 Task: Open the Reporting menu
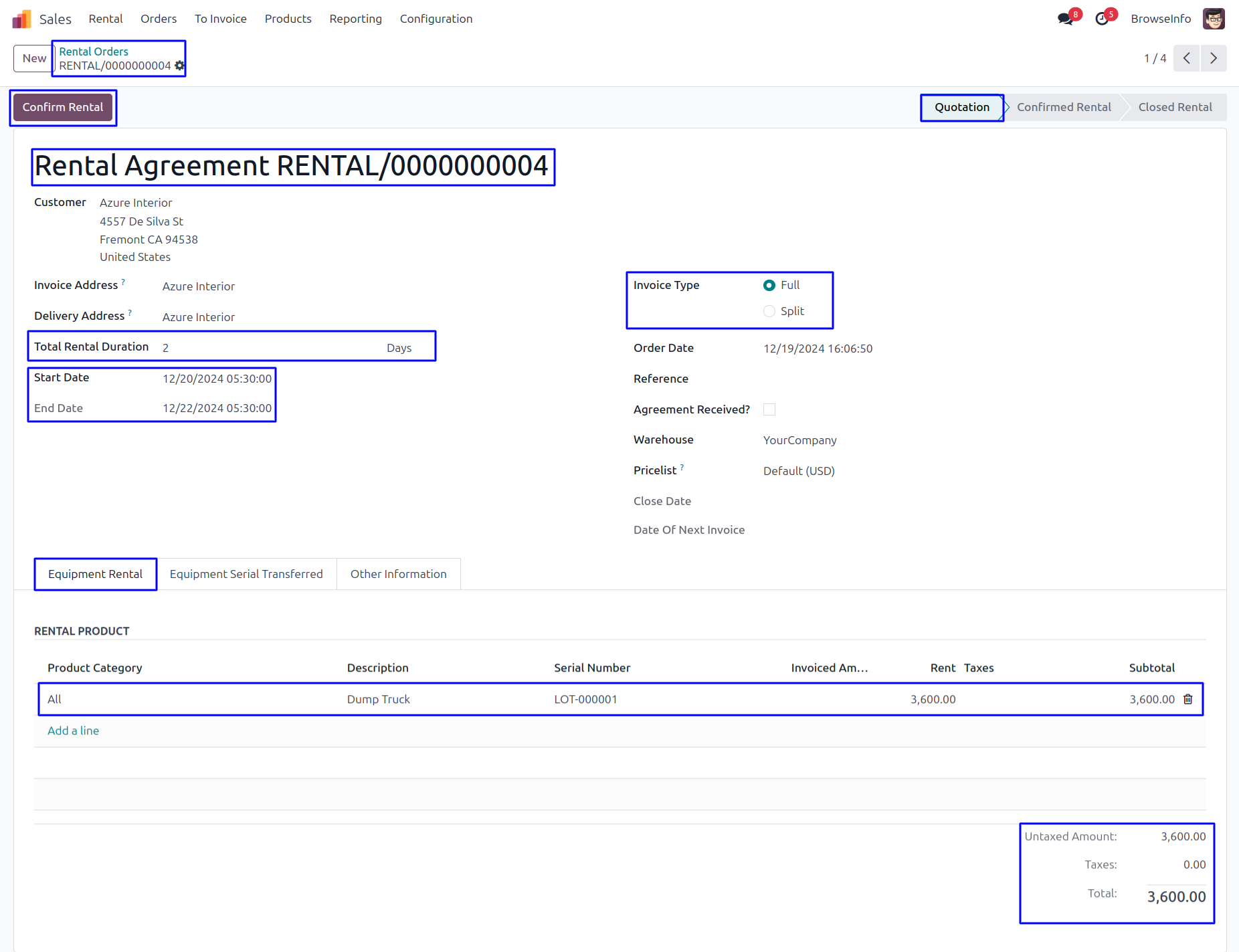coord(355,19)
